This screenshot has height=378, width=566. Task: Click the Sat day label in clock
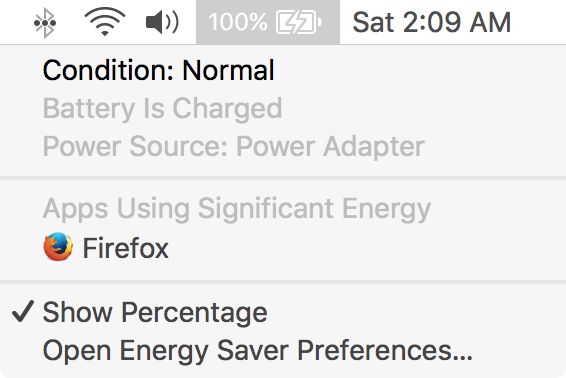[x=373, y=22]
